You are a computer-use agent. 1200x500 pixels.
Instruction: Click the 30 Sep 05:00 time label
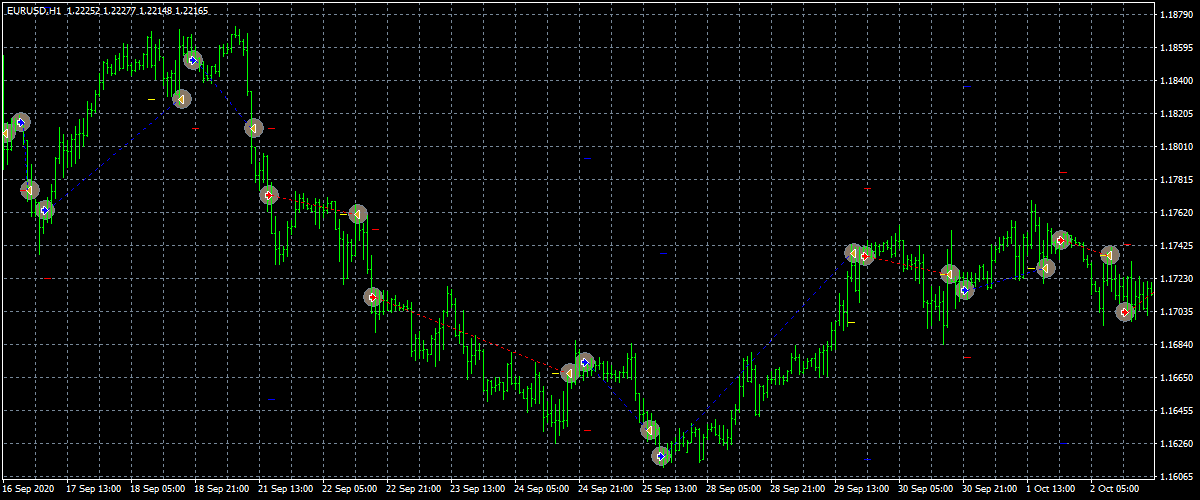click(925, 490)
